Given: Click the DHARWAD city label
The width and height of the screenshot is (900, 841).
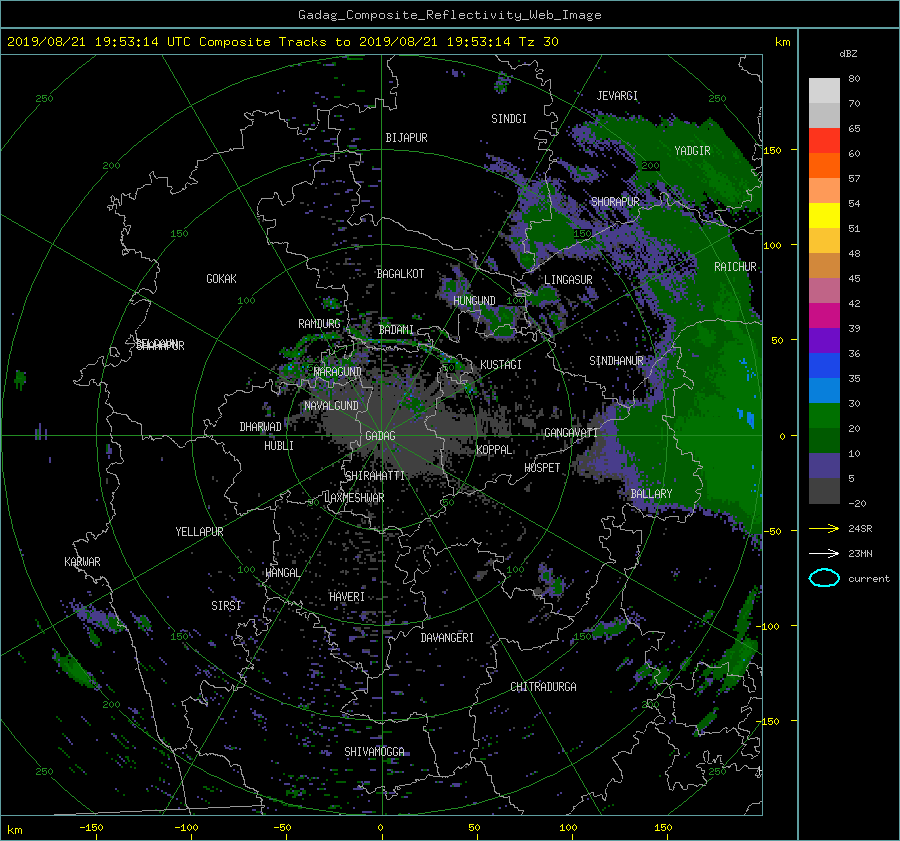Looking at the screenshot, I should click(x=261, y=427).
